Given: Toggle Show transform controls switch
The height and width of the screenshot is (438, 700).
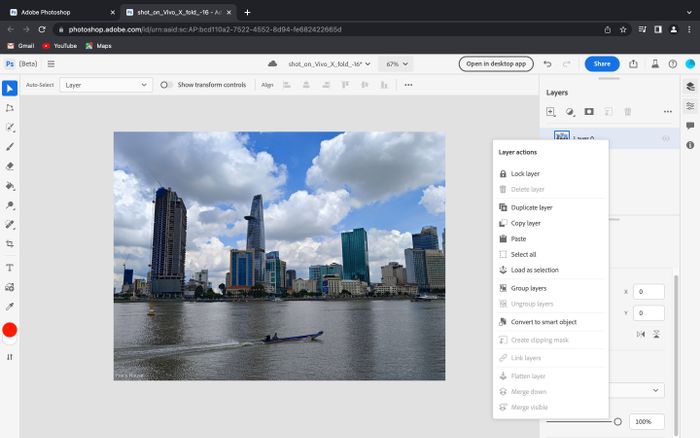Looking at the screenshot, I should [x=166, y=85].
